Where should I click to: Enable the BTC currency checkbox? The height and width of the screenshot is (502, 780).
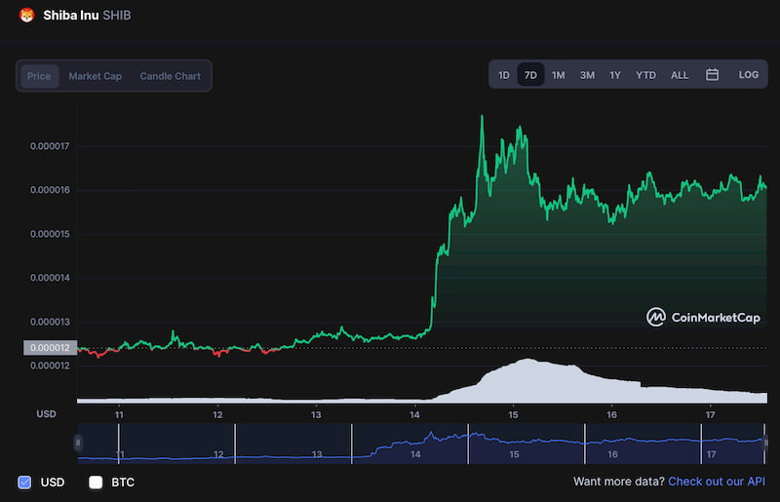pyautogui.click(x=96, y=482)
